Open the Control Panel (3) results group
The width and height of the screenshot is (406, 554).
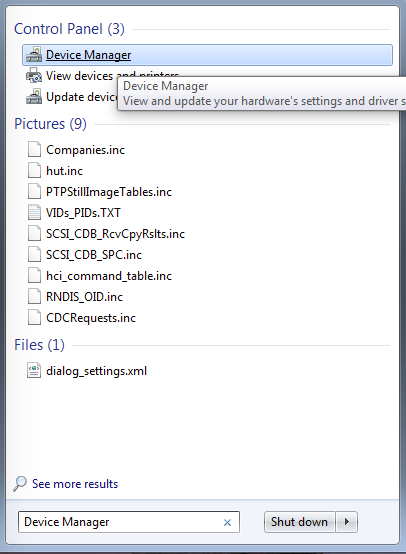[x=69, y=29]
